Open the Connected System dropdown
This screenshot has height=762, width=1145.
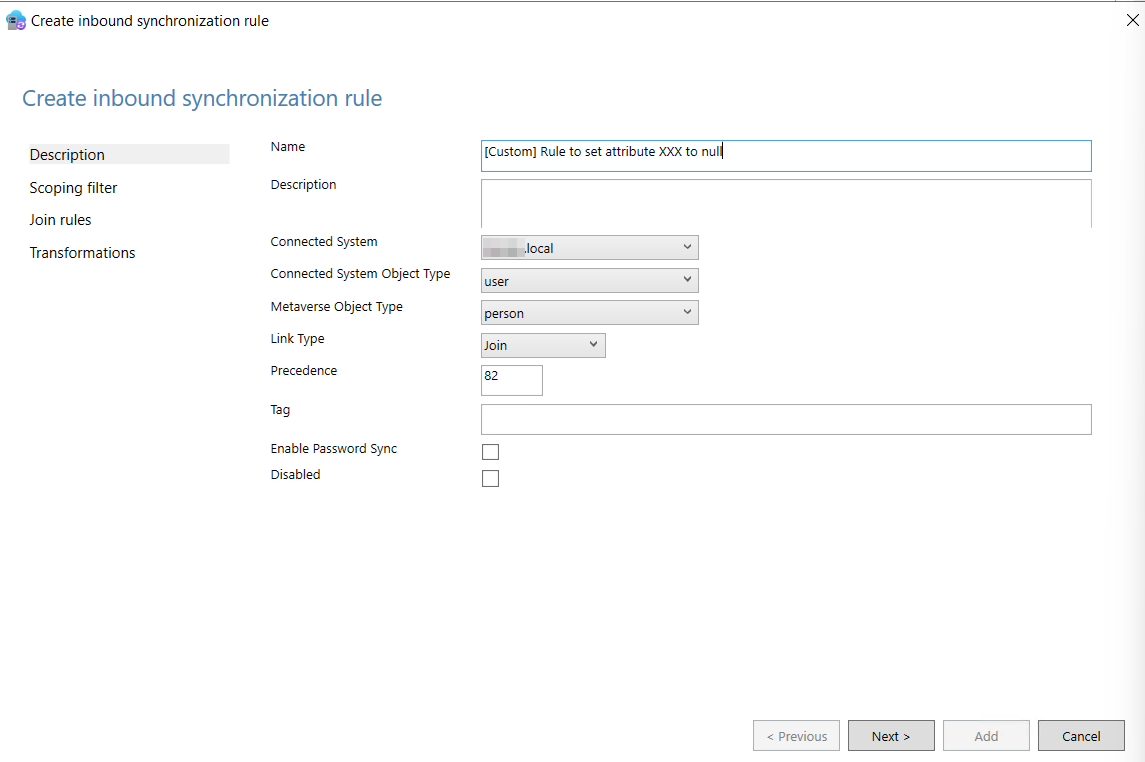pos(589,248)
